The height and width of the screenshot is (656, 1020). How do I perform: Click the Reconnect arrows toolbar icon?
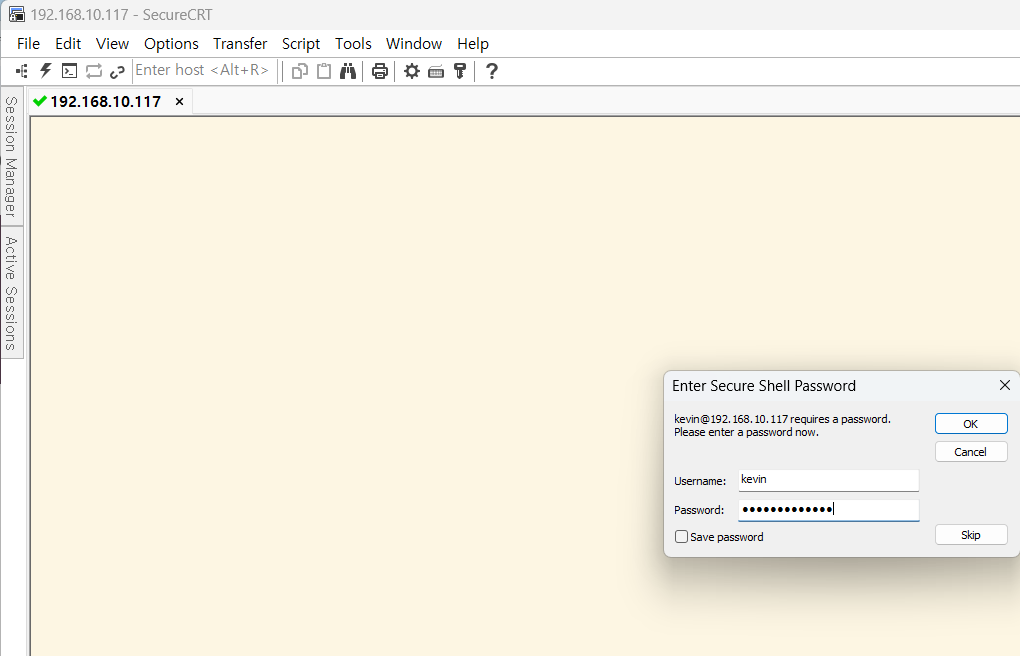click(x=94, y=71)
